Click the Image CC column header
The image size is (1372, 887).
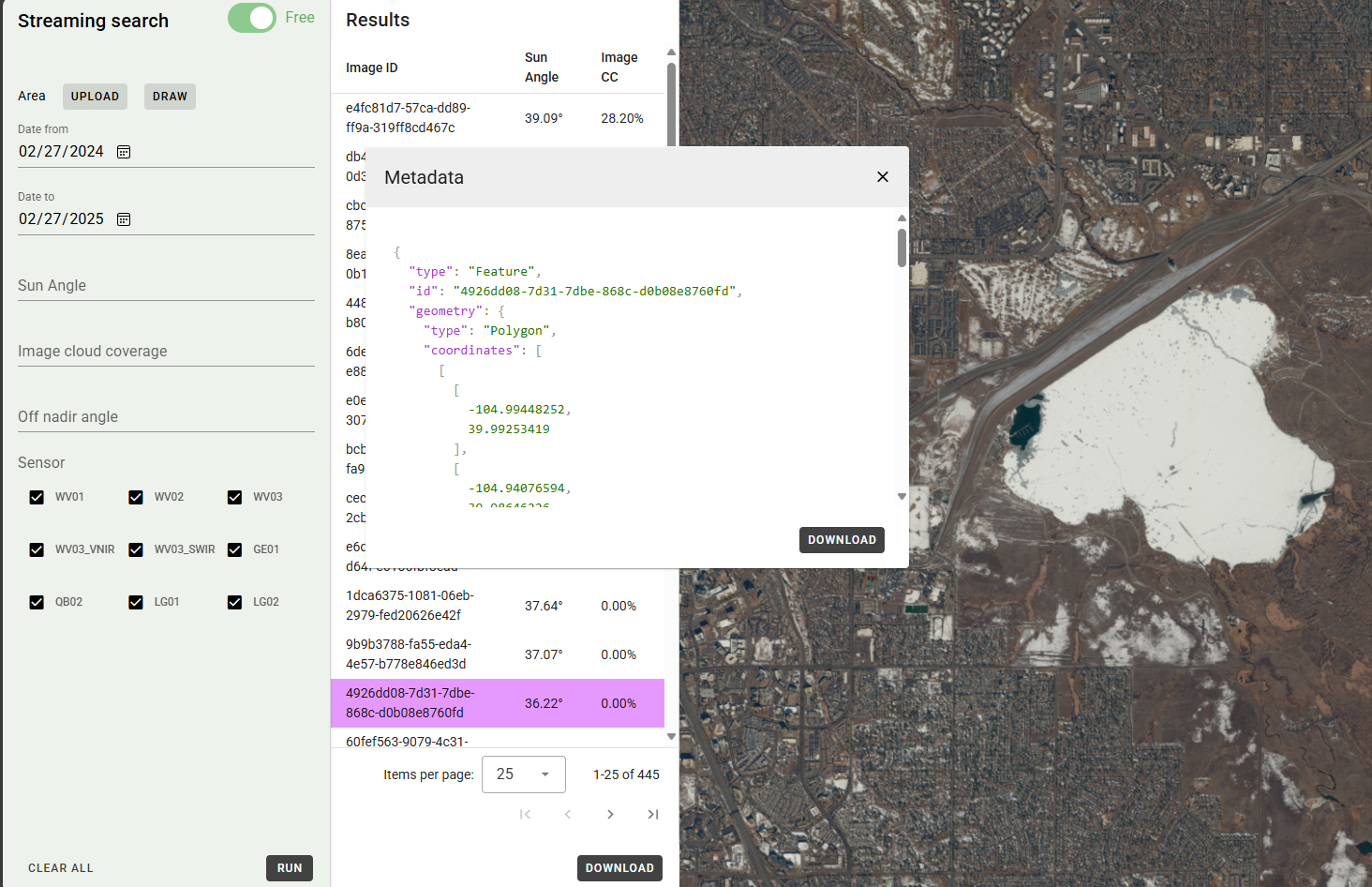point(619,68)
